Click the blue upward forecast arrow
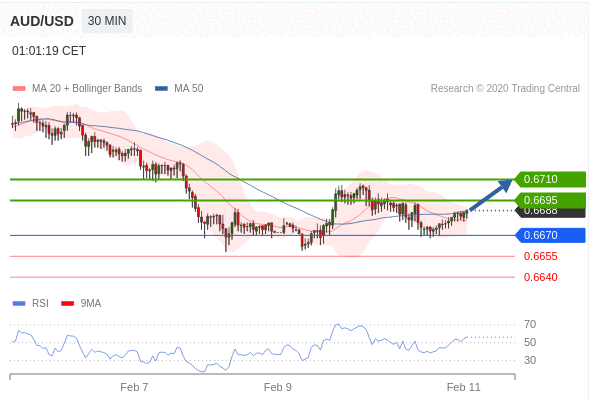 (491, 195)
